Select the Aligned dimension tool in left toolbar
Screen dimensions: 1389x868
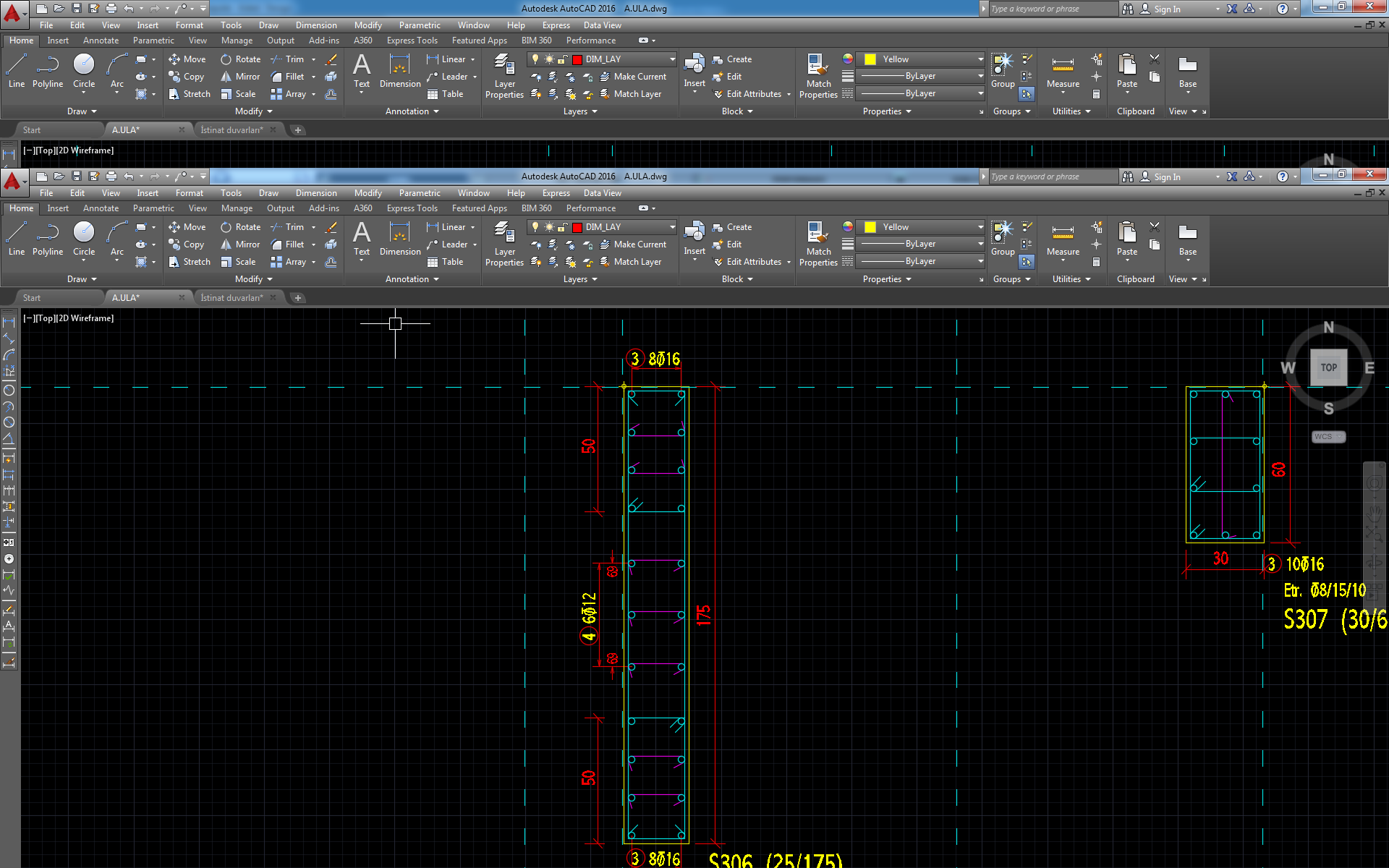9,339
